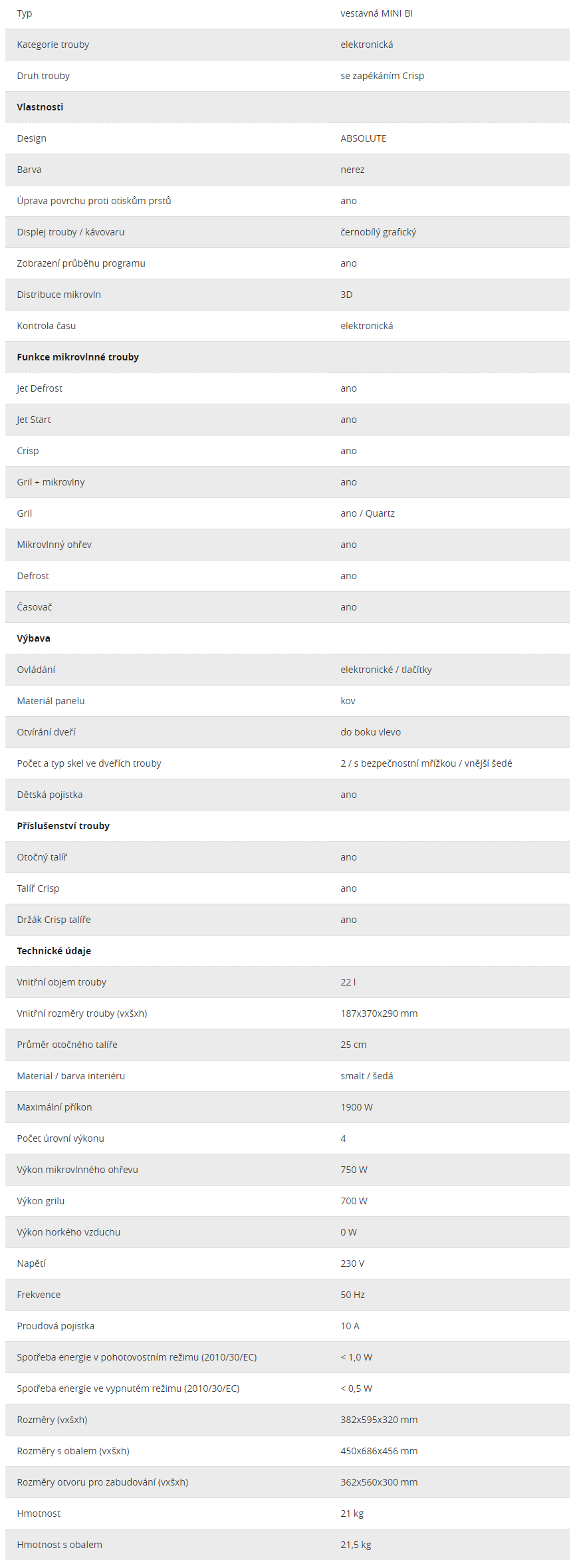Image resolution: width=579 pixels, height=1568 pixels.
Task: Select the Talíř Crisp row label
Action: (38, 888)
